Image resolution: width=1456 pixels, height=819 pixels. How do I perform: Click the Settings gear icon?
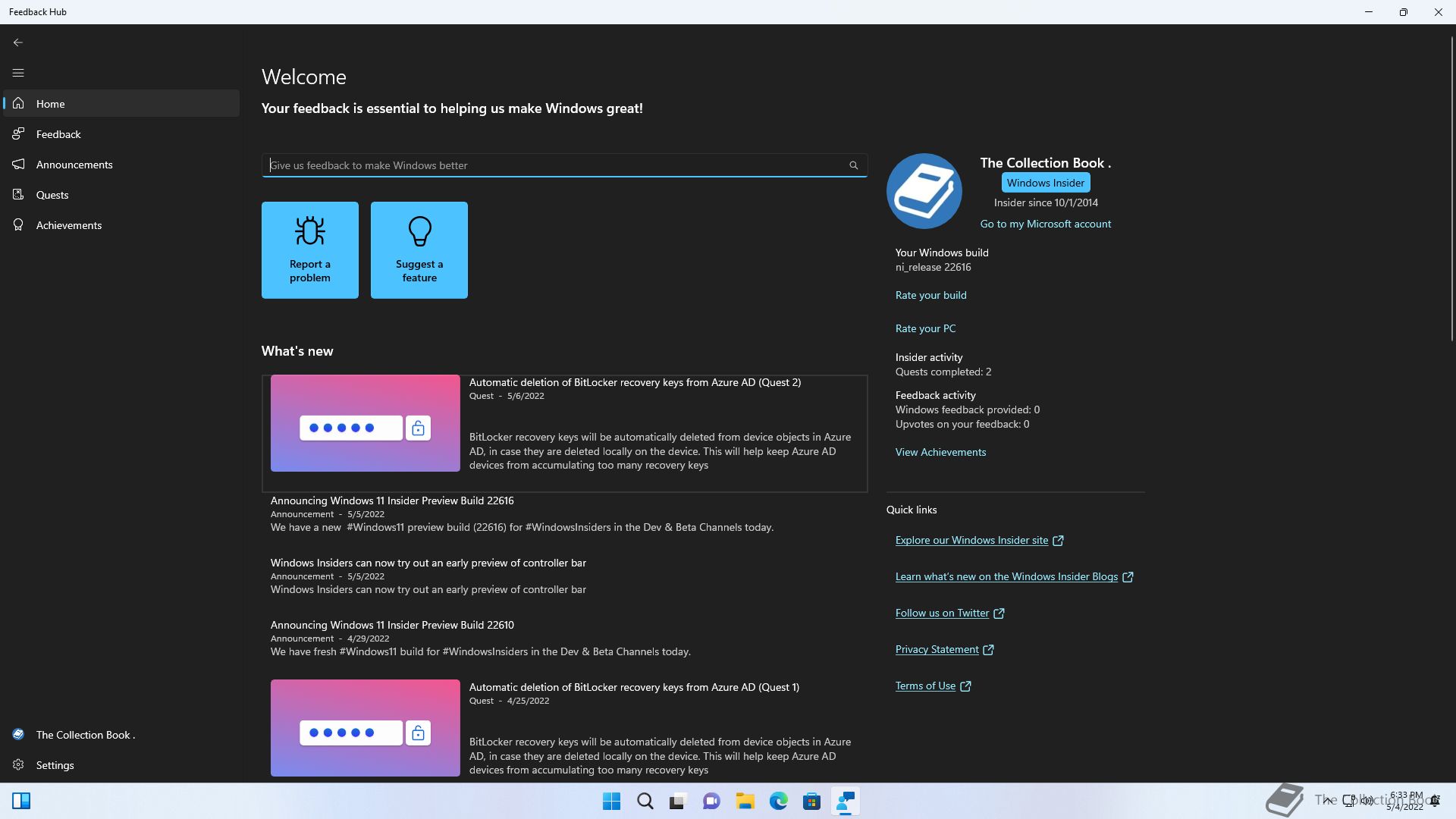tap(18, 764)
